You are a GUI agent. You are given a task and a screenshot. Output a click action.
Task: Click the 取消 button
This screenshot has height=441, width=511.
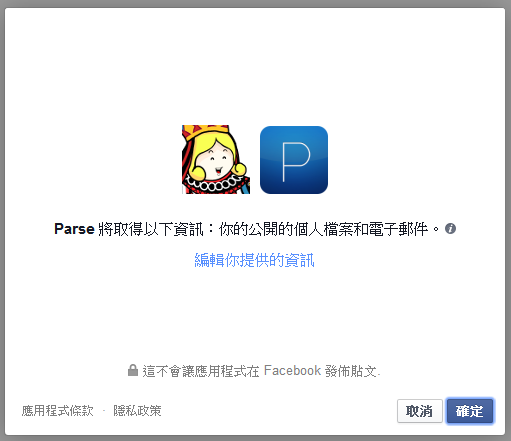(420, 411)
